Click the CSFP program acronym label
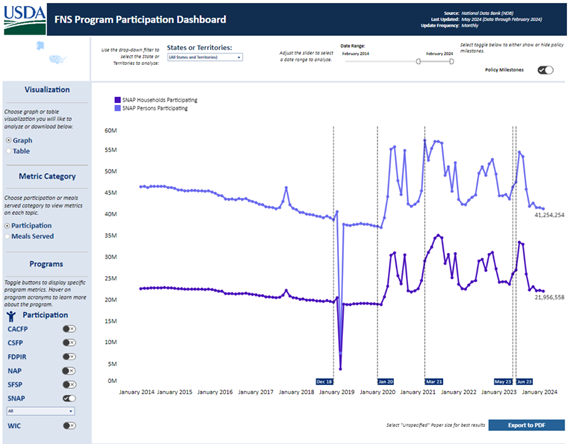Screen dimensions: 570x444 pyautogui.click(x=15, y=343)
